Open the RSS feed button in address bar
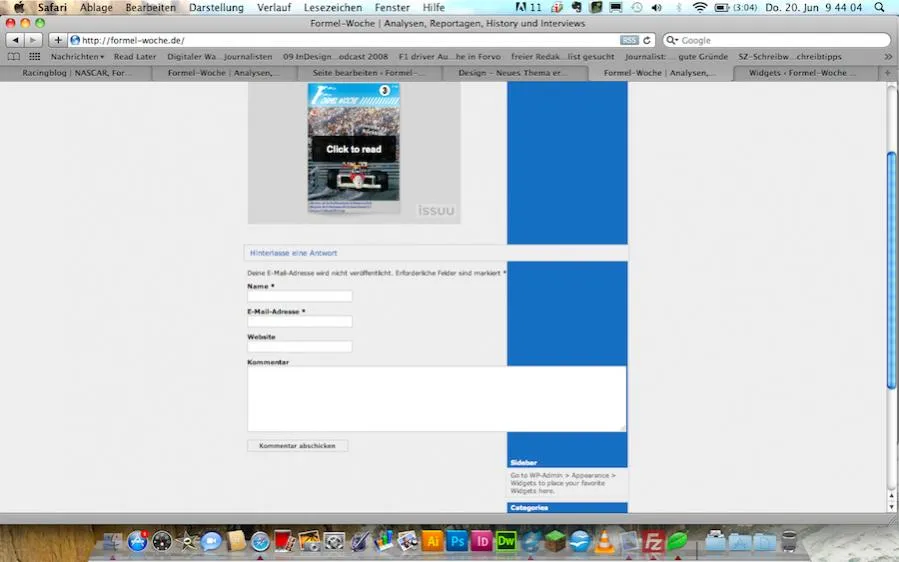Viewport: 899px width, 562px height. tap(629, 40)
